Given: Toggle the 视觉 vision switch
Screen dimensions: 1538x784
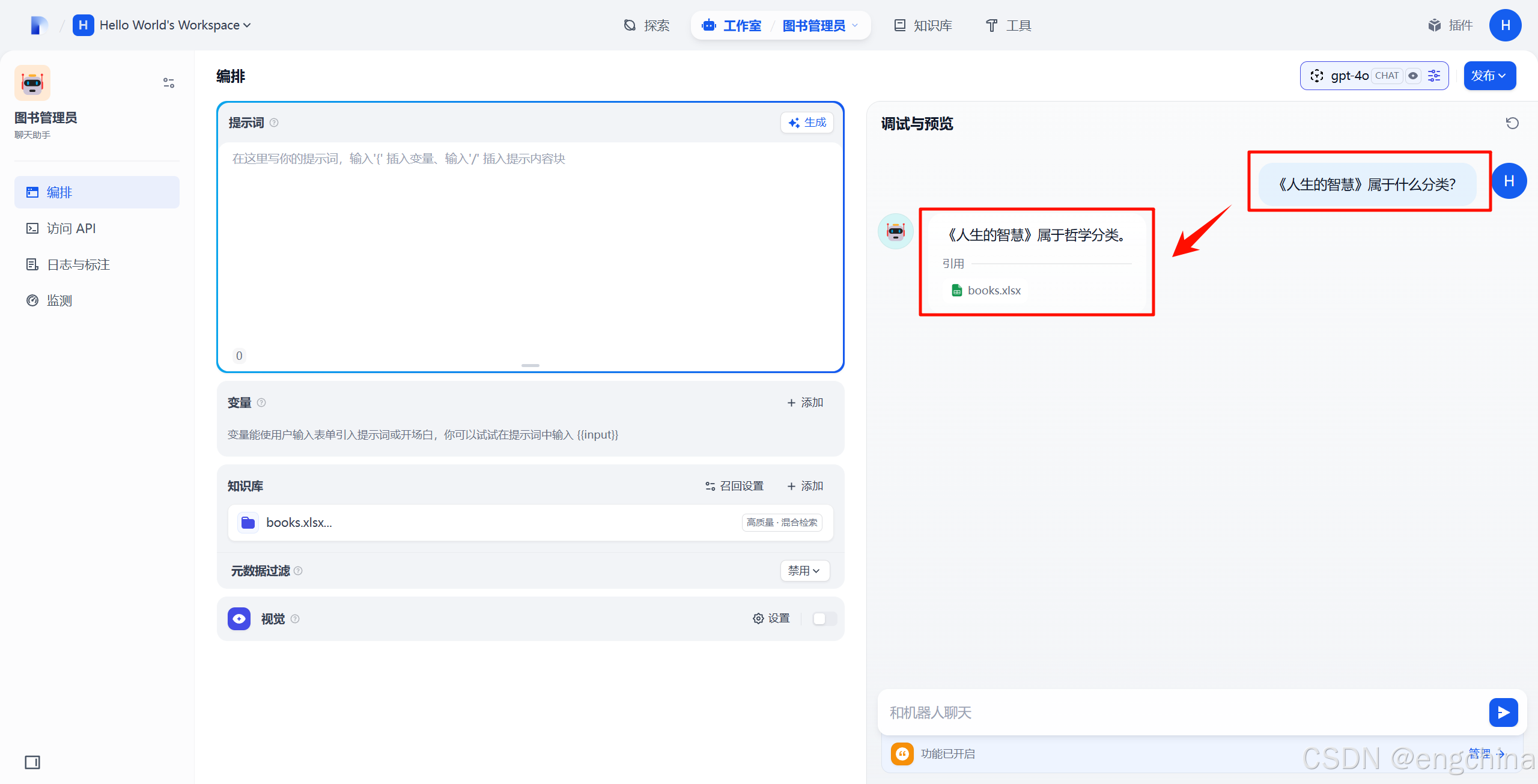Looking at the screenshot, I should tap(824, 619).
